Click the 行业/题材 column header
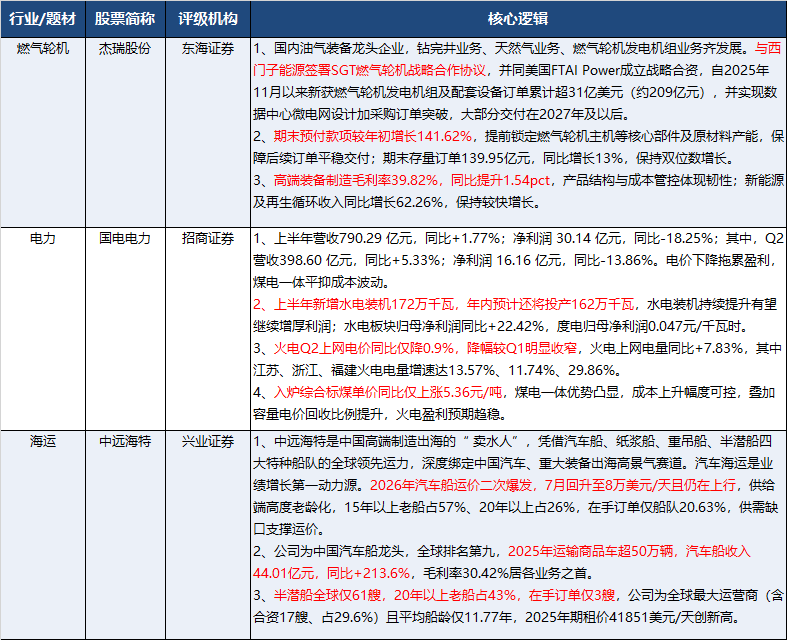Screen dimensions: 787x640 [43, 19]
